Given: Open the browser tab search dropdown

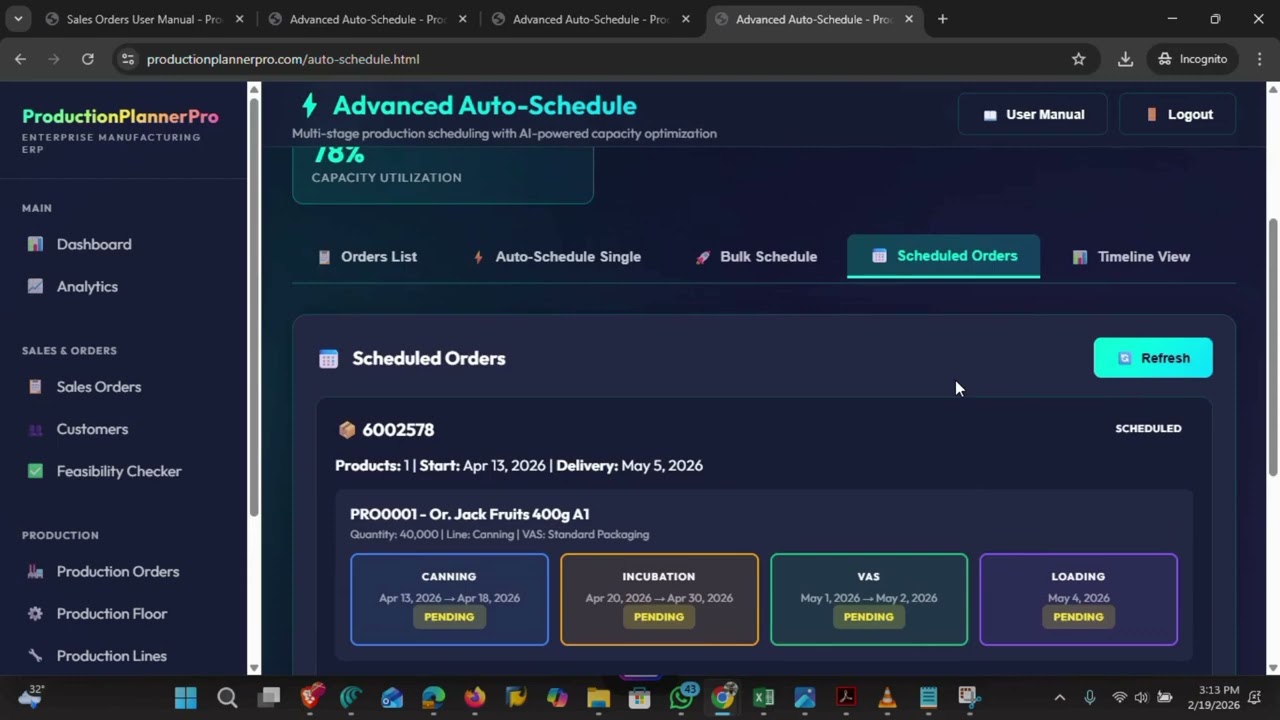Looking at the screenshot, I should [18, 19].
